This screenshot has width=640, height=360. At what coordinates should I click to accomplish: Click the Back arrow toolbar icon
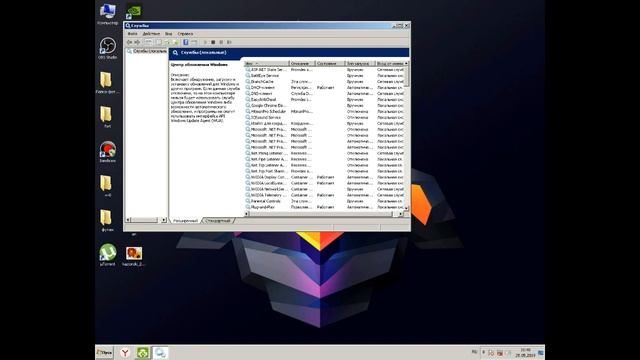coord(129,42)
